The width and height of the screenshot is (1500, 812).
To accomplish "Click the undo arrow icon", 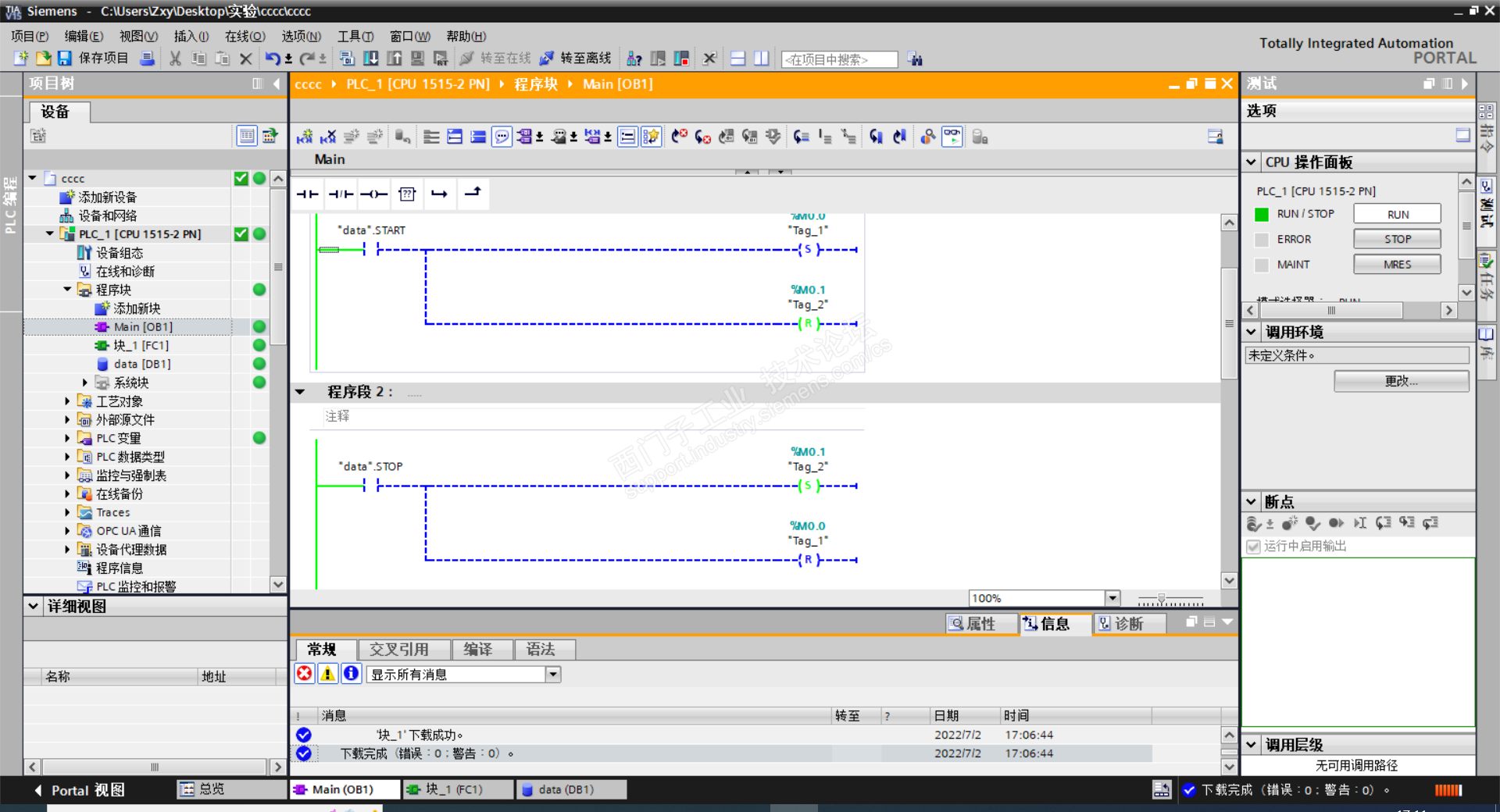I will pyautogui.click(x=273, y=59).
